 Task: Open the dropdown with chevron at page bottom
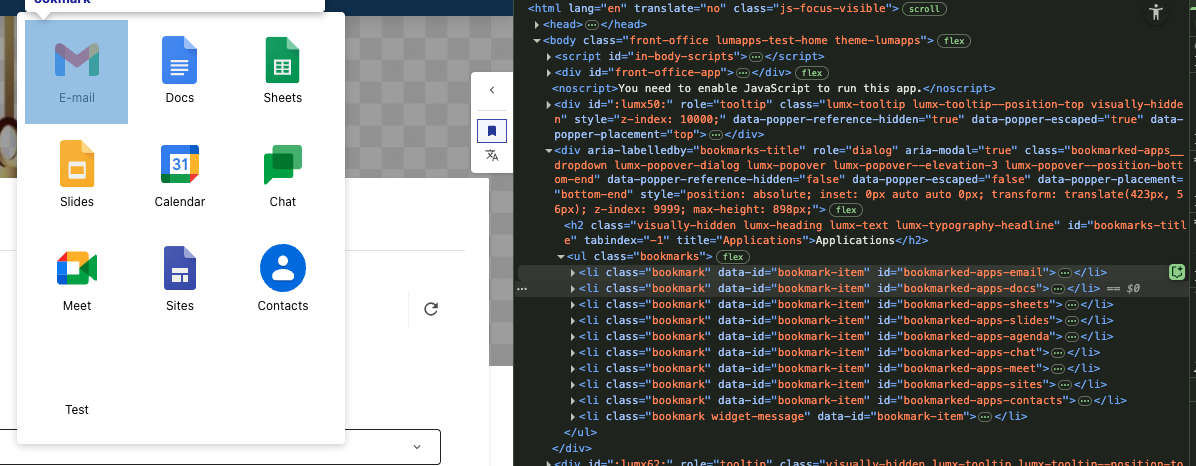(416, 447)
